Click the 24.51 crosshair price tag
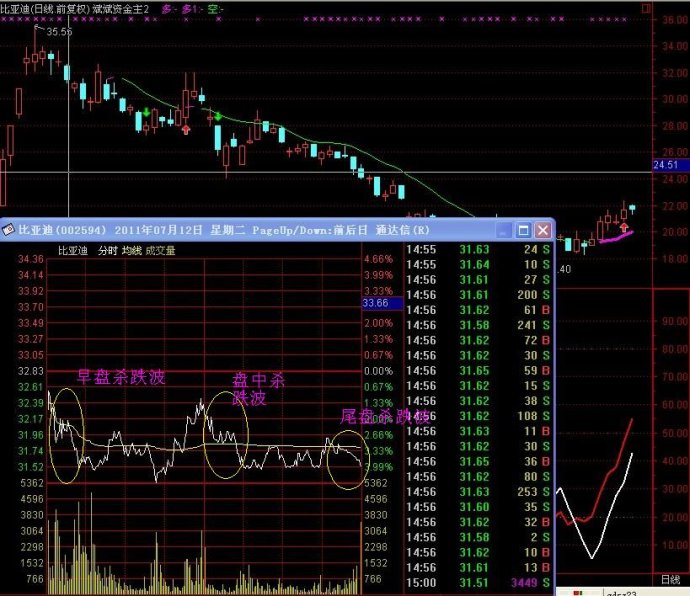The height and width of the screenshot is (596, 690). pos(670,165)
